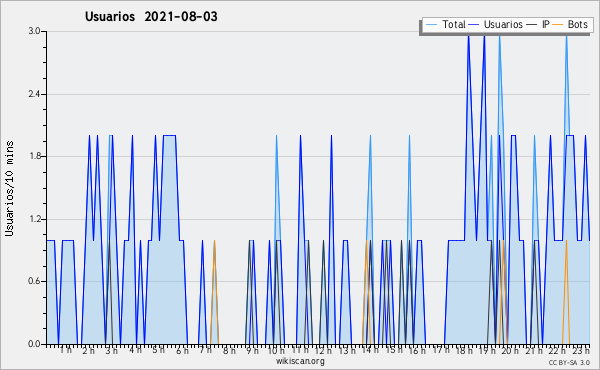Click the orange Bots legend line
The width and height of the screenshot is (600, 370).
(x=558, y=25)
